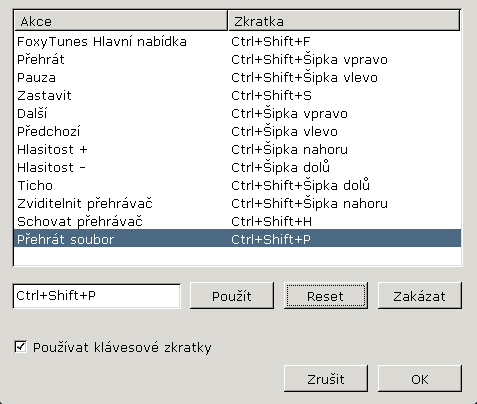477x404 pixels.
Task: Select the Hlasitost + row
Action: [237, 150]
